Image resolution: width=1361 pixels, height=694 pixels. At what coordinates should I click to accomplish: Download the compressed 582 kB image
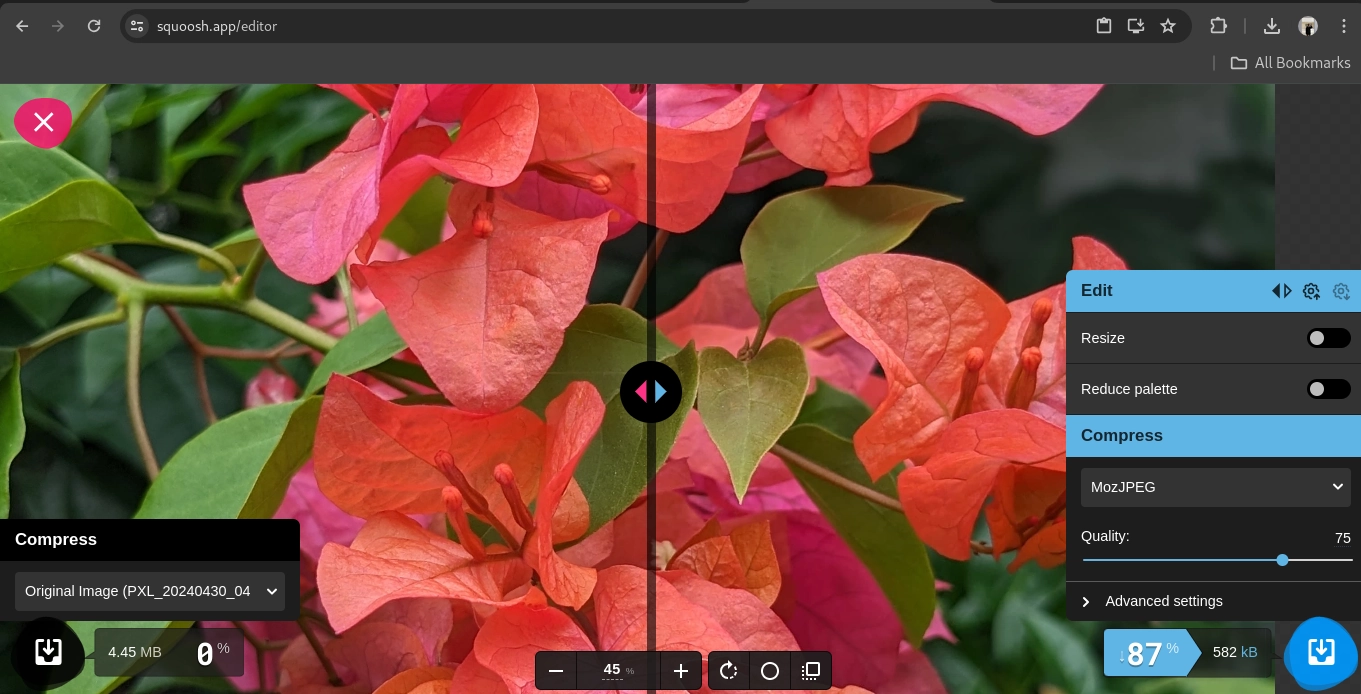(1321, 653)
